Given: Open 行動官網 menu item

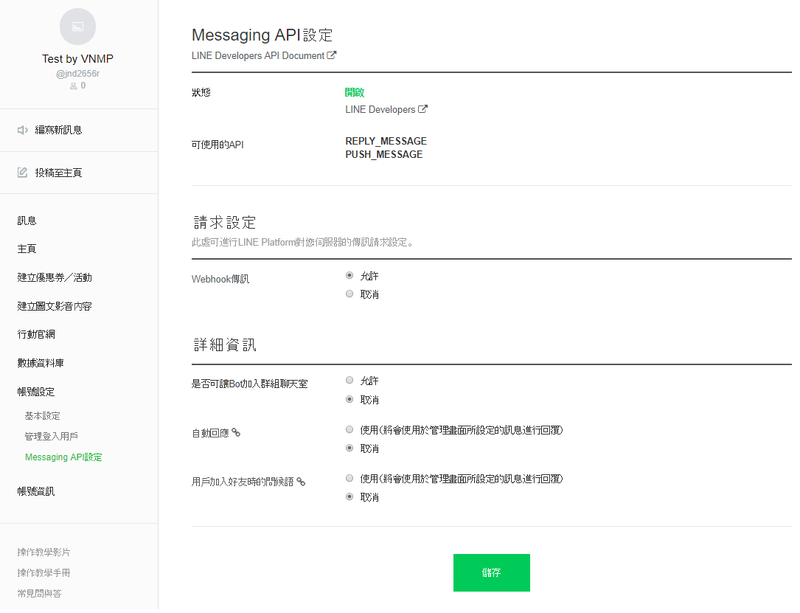Looking at the screenshot, I should pos(36,334).
